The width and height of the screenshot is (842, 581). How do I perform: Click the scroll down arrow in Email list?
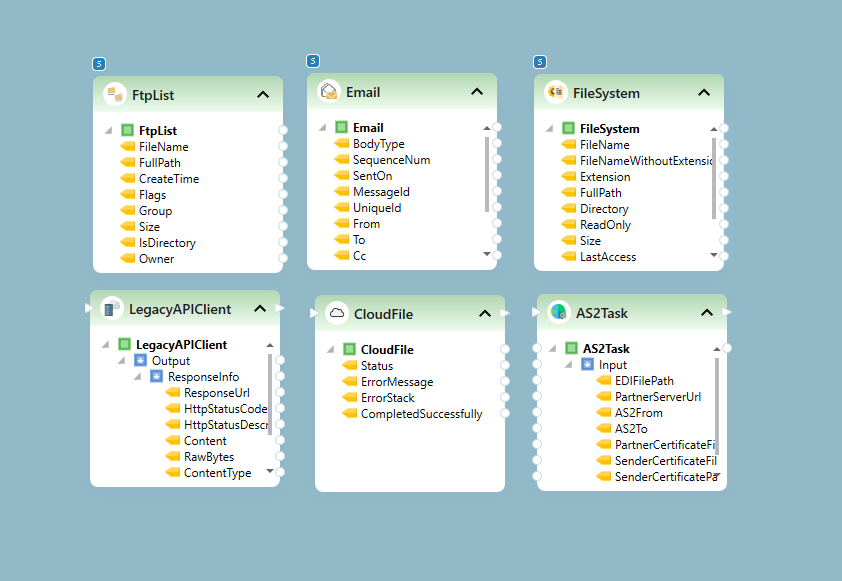(x=487, y=254)
